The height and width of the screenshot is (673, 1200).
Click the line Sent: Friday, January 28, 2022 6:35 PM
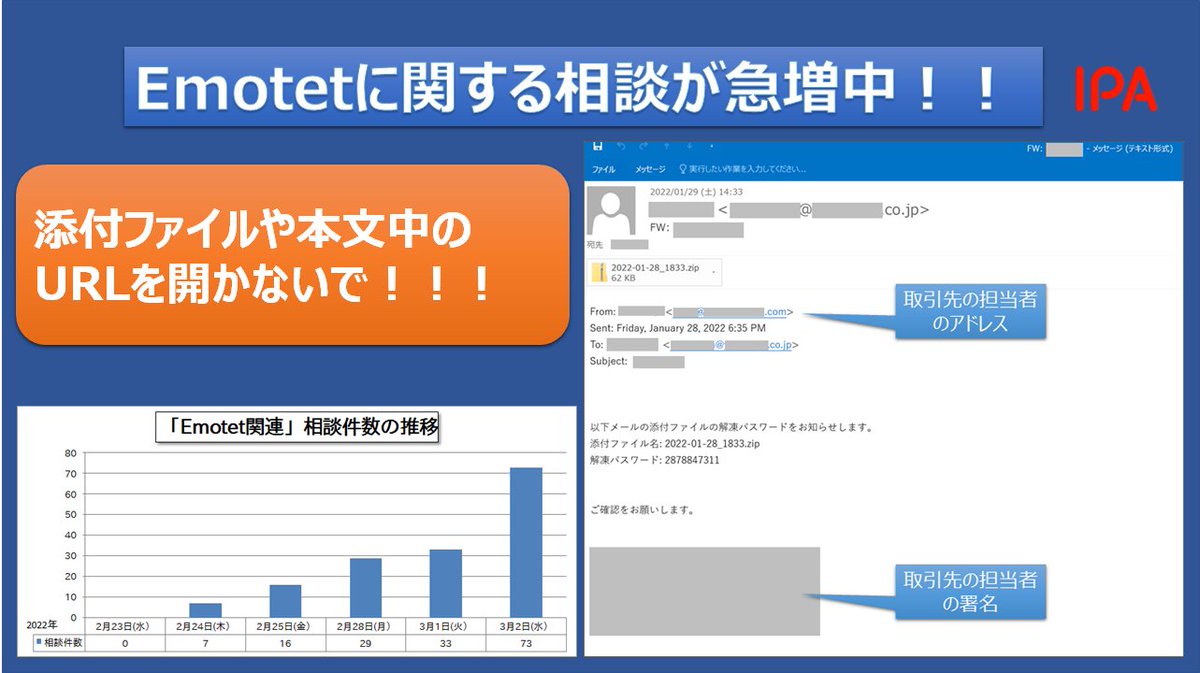coord(678,328)
